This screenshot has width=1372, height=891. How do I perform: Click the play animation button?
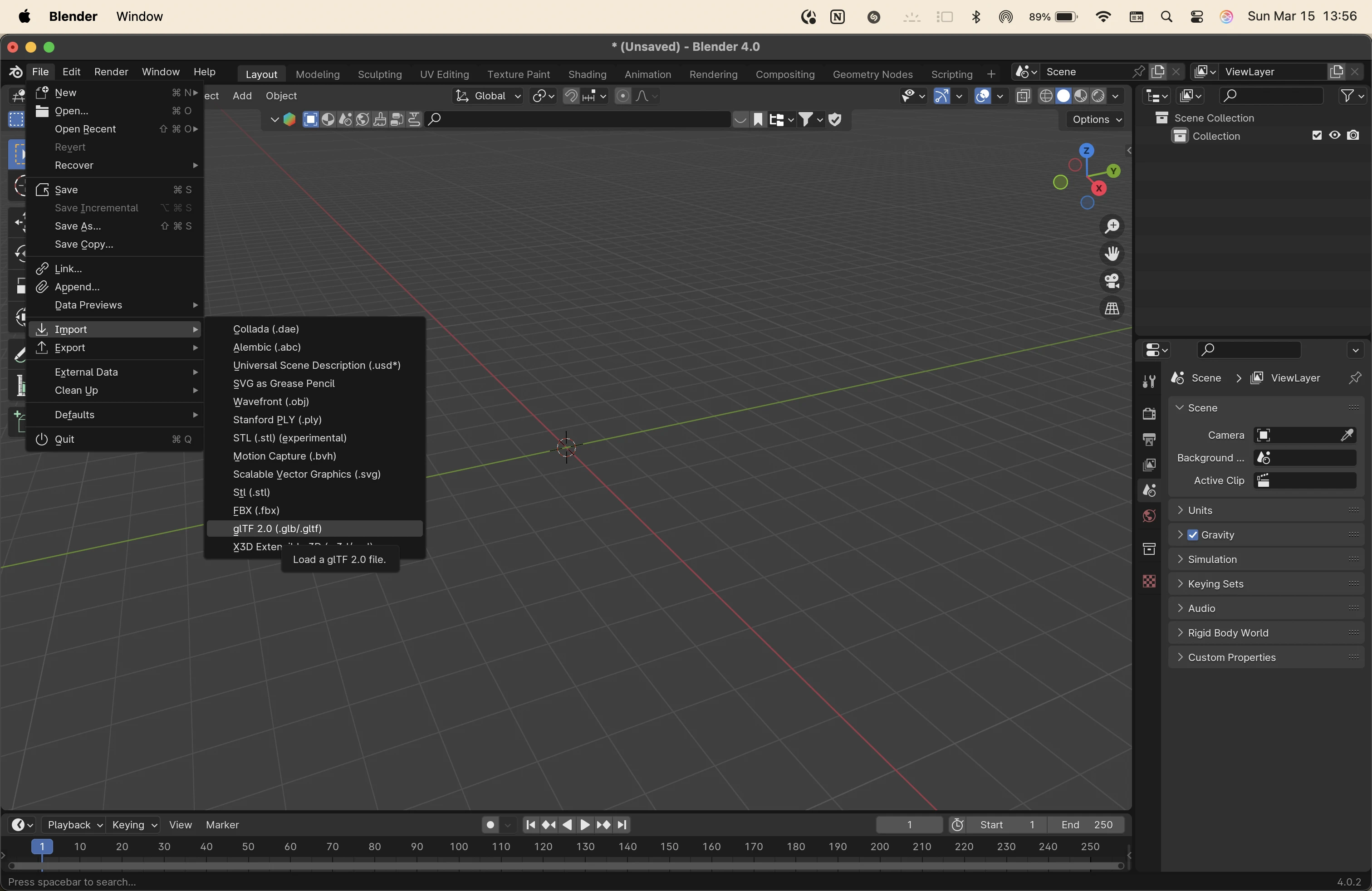click(584, 825)
